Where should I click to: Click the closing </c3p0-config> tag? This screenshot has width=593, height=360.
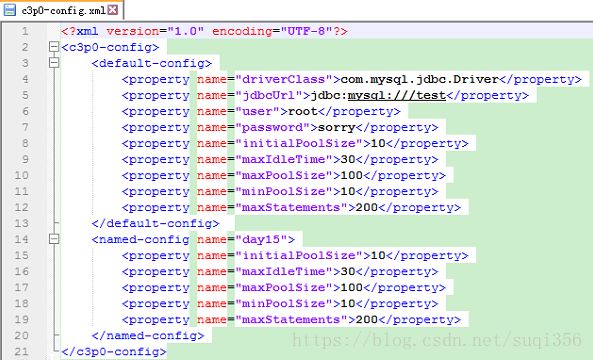(114, 352)
